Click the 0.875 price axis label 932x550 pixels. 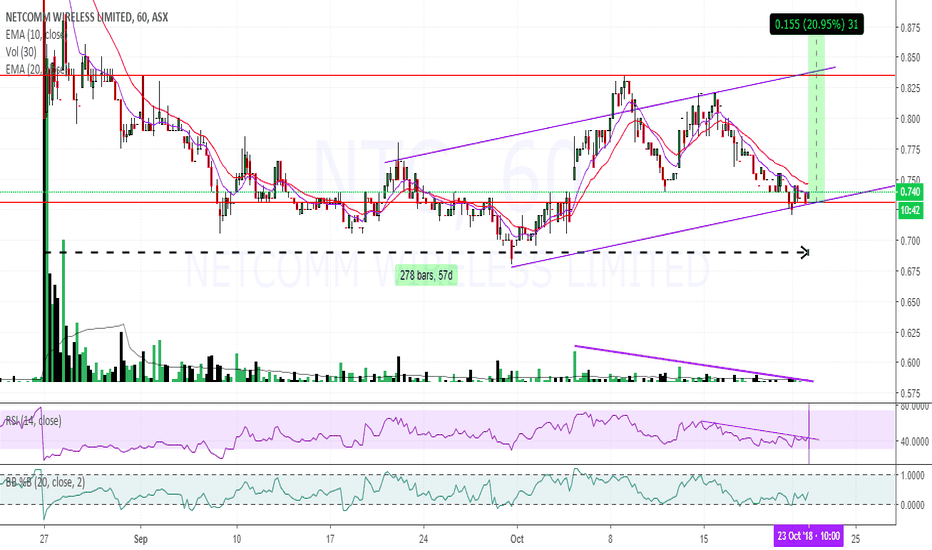(911, 27)
